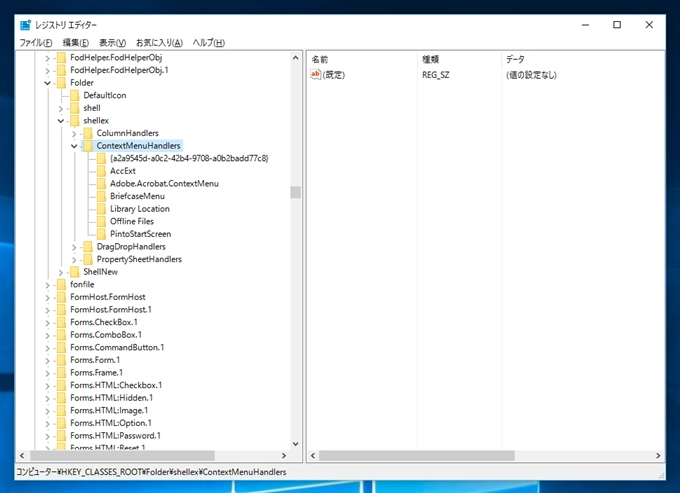Screen dimensions: 680x493
Task: Expand the PropertySheetHandlers key
Action: (74, 260)
